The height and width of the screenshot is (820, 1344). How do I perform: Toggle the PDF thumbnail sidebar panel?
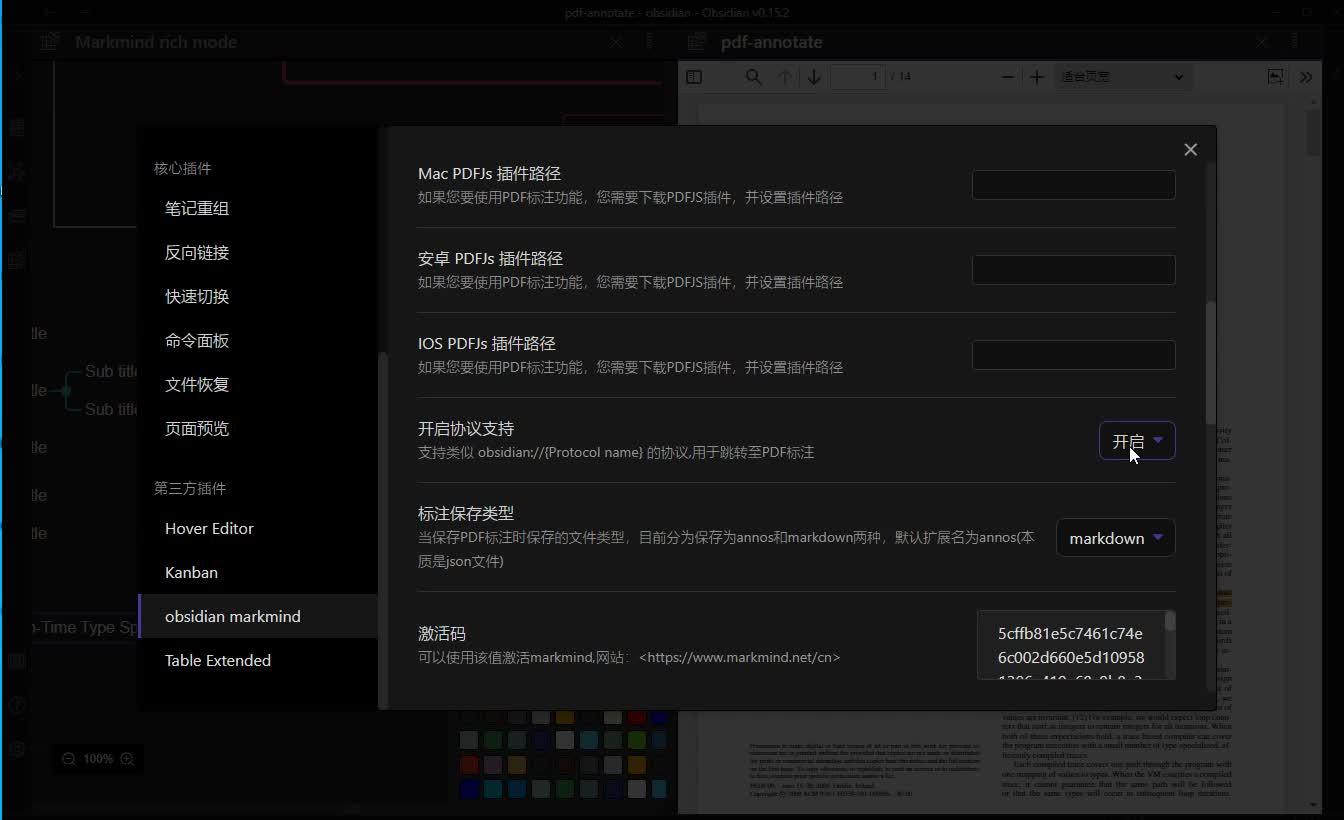[x=694, y=77]
